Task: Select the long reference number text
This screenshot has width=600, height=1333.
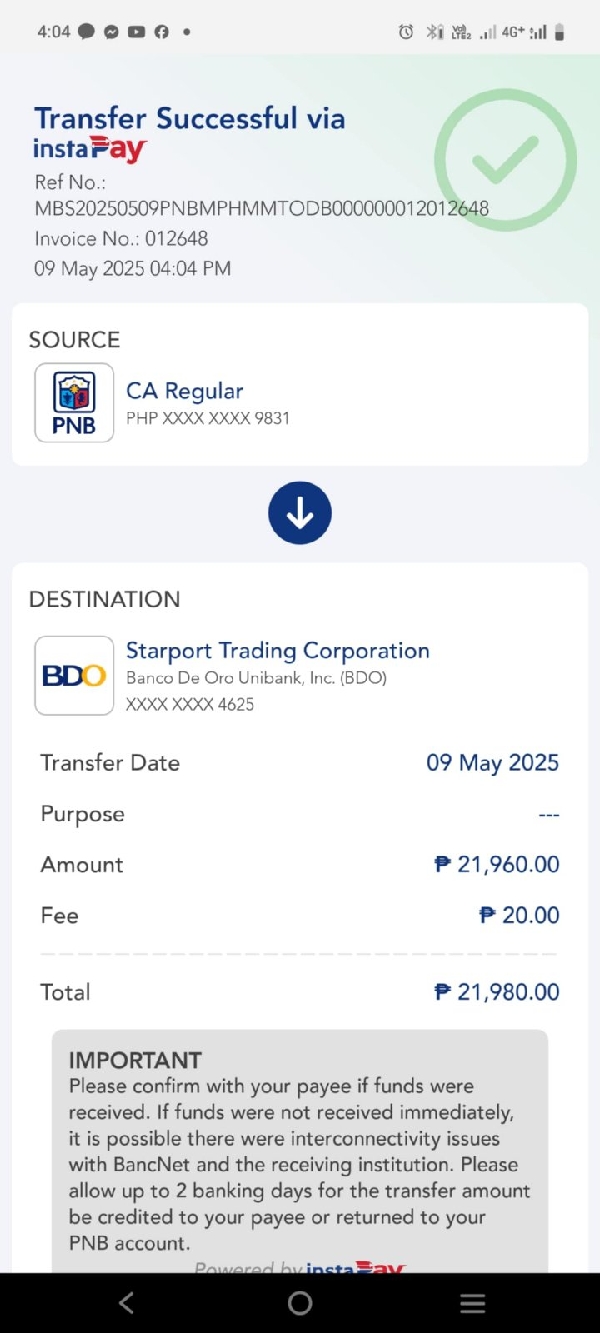Action: (262, 209)
